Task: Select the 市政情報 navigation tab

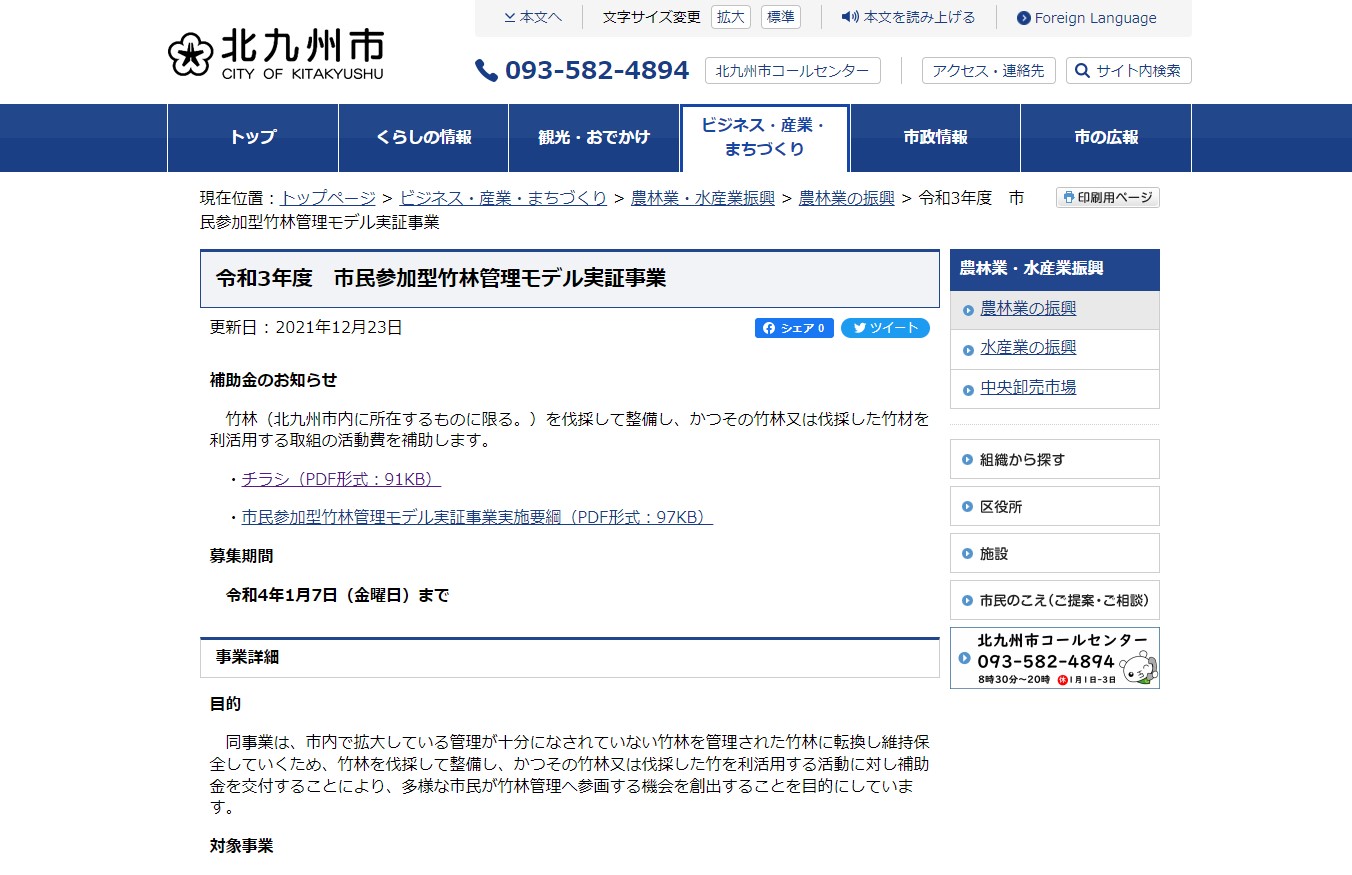Action: 935,138
